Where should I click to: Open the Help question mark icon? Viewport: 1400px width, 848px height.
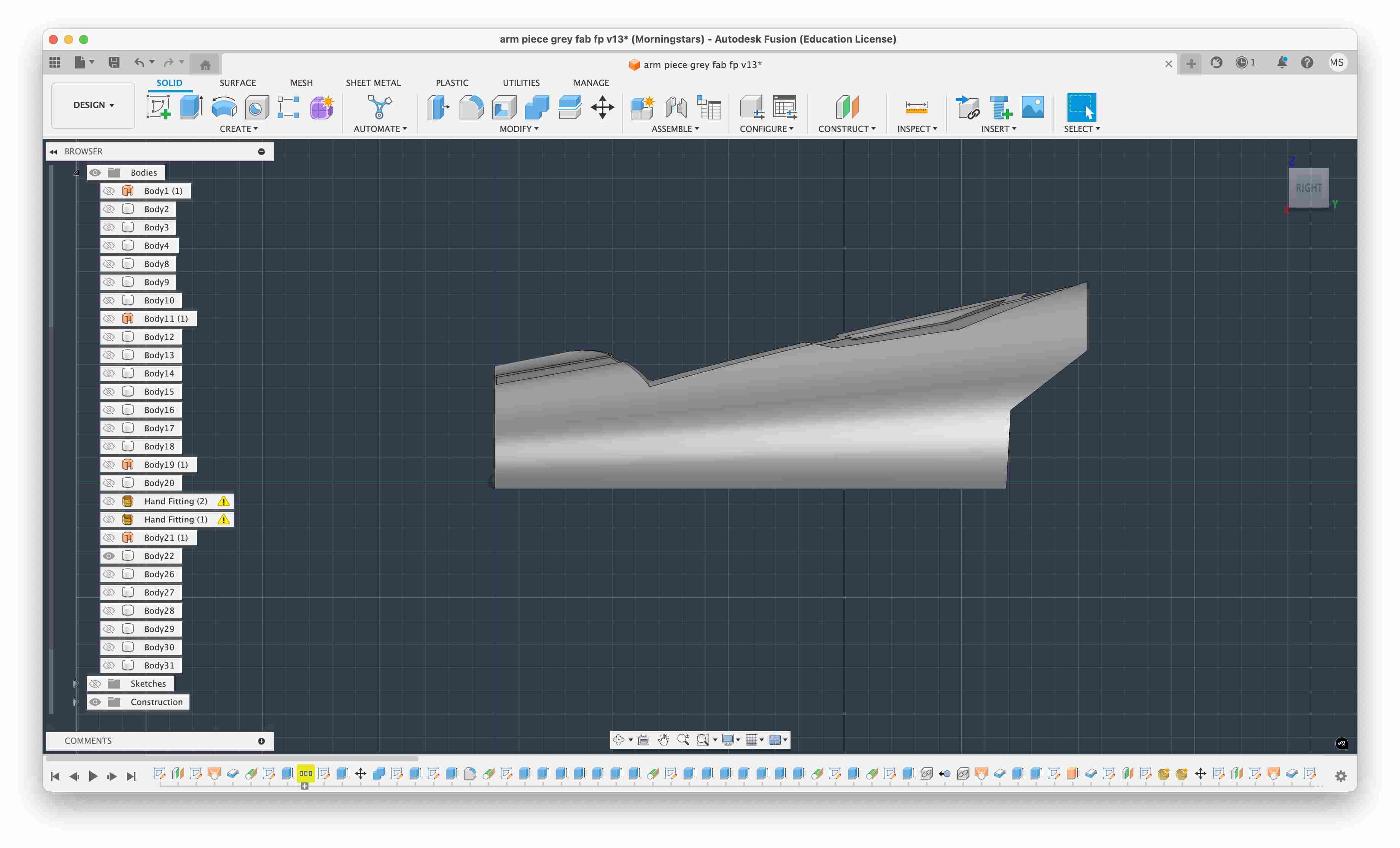click(1307, 62)
